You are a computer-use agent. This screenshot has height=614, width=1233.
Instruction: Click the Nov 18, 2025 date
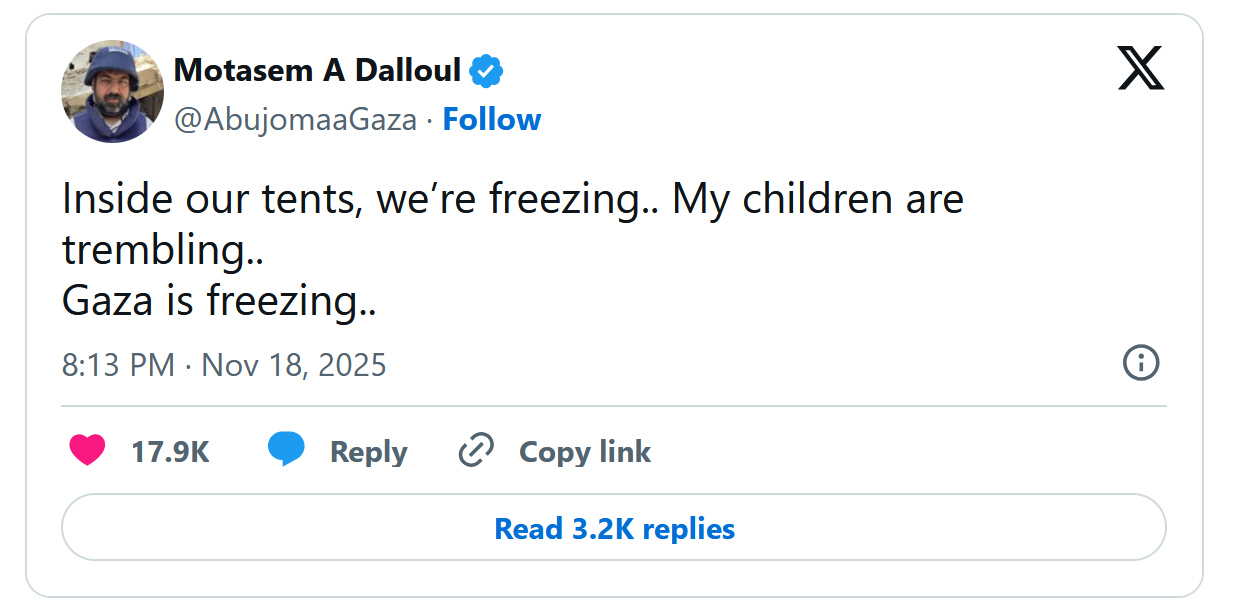[x=294, y=364]
